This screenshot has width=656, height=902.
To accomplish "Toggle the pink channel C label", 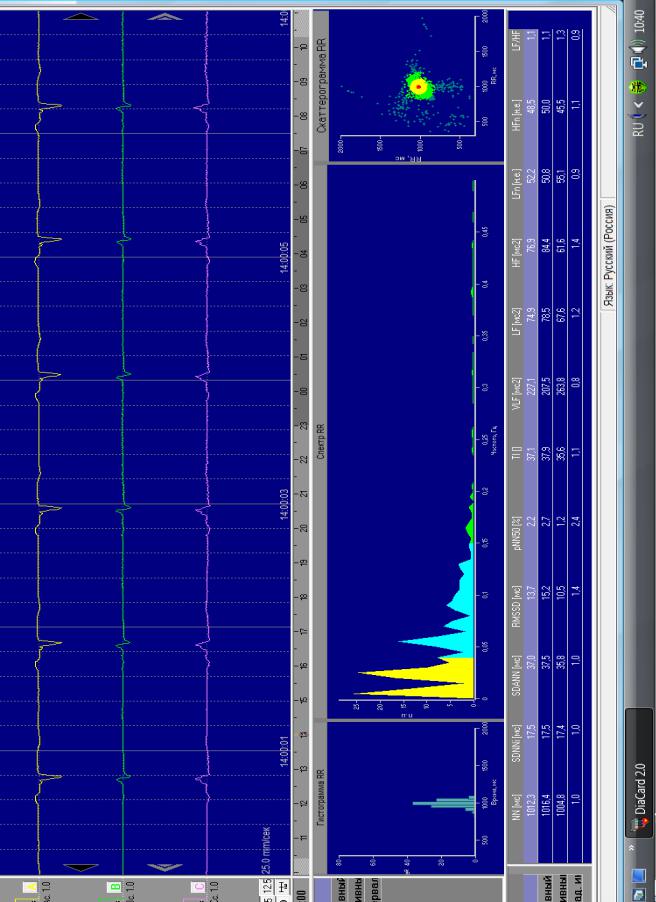I will coord(198,888).
